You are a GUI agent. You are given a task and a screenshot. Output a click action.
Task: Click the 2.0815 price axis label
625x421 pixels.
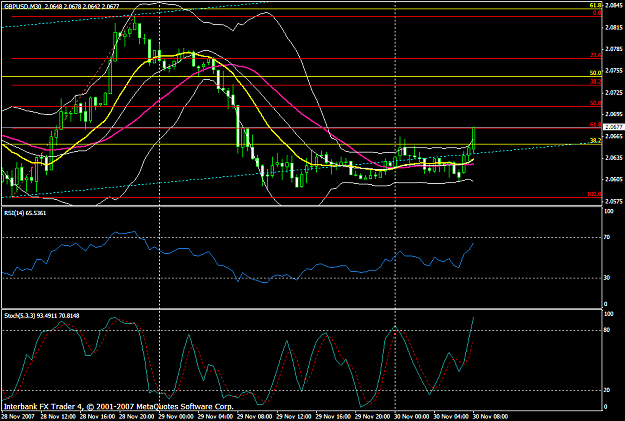click(x=614, y=28)
